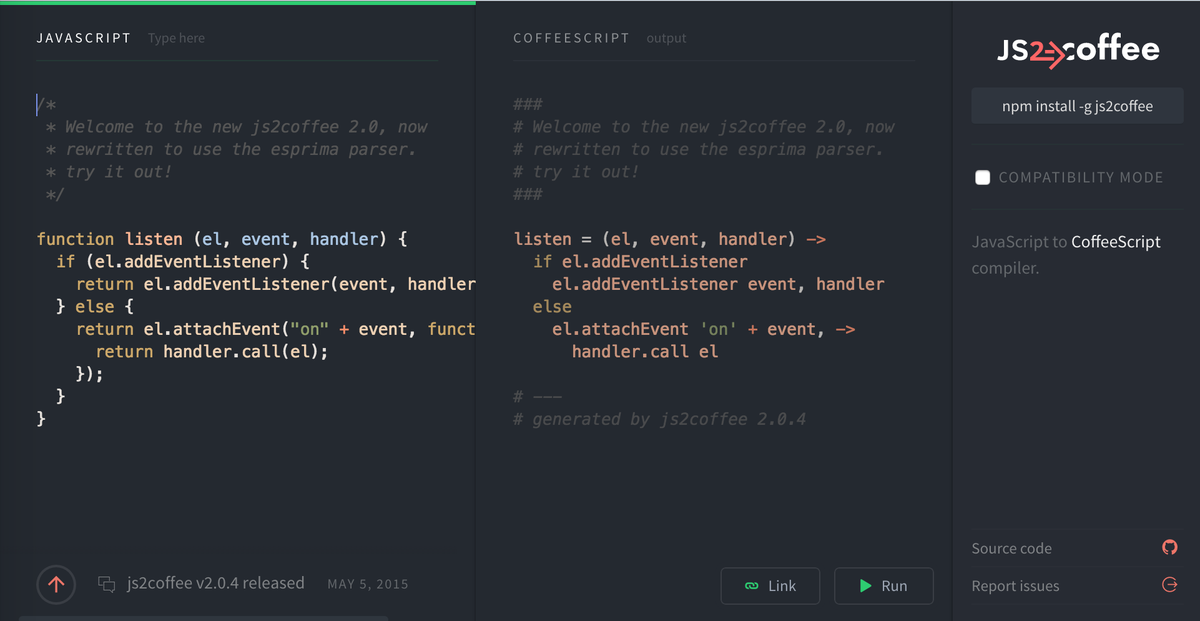The height and width of the screenshot is (621, 1200).
Task: Click the 'Welcome to the new js2coffee' JavaScript comment
Action: coord(236,127)
